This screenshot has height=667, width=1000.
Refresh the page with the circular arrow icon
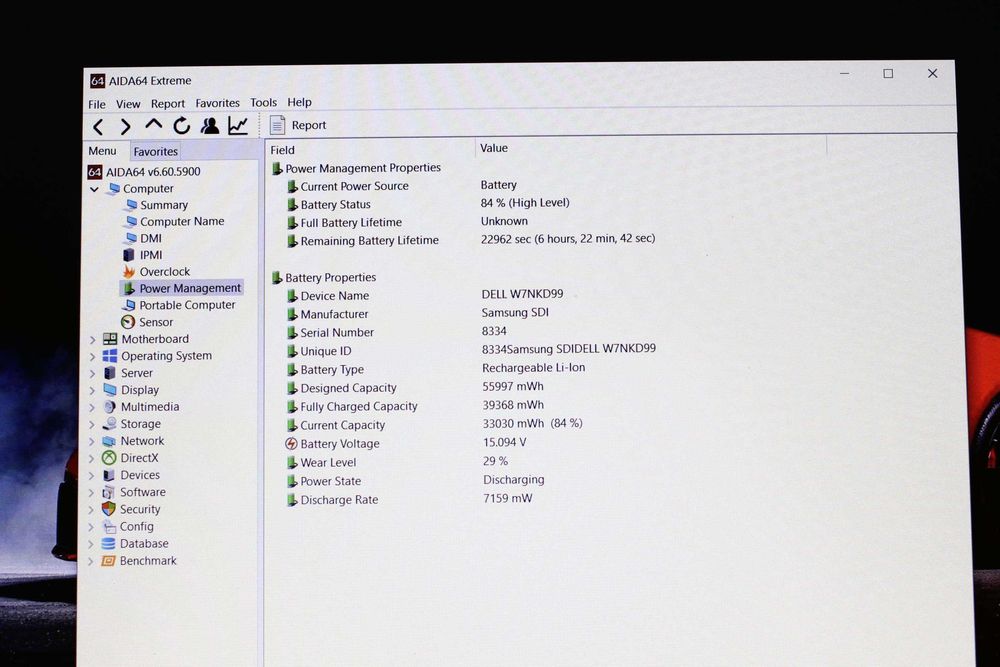pyautogui.click(x=182, y=126)
